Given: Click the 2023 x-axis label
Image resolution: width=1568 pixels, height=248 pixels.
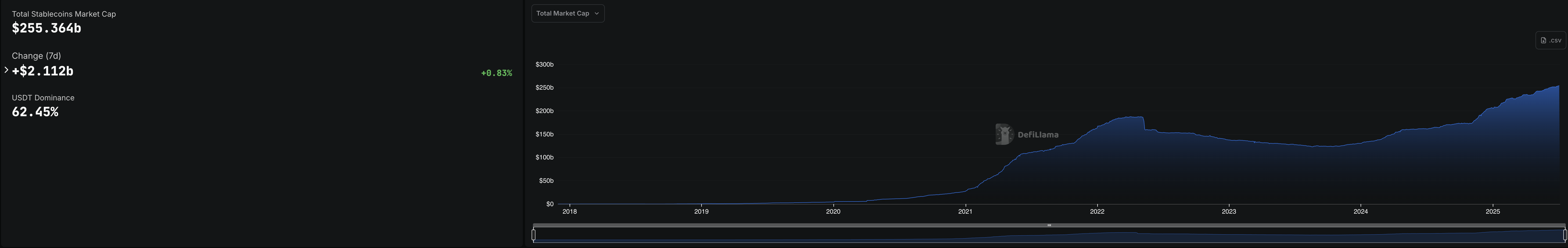Looking at the screenshot, I should (x=1229, y=211).
